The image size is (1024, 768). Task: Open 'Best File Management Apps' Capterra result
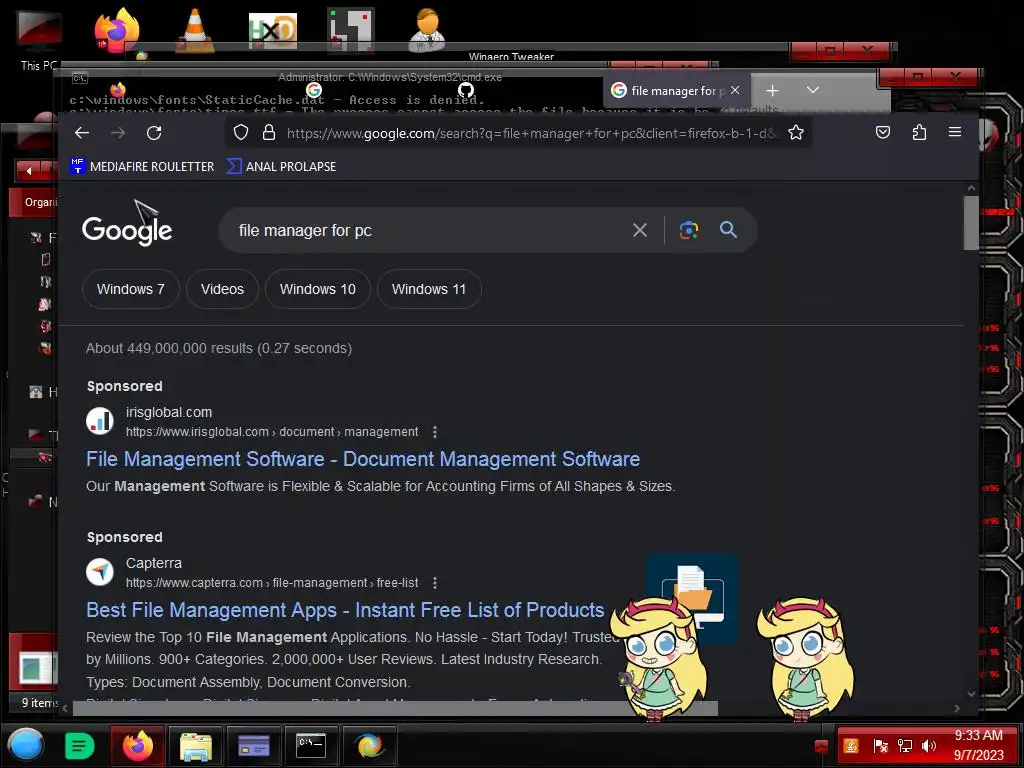(345, 610)
